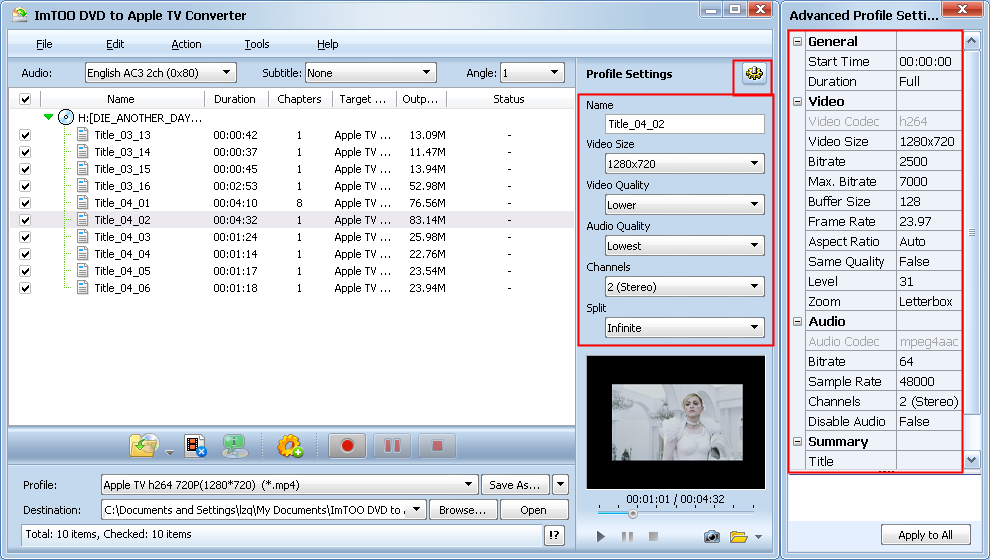990x560 pixels.
Task: Click the film clip remove icon
Action: pos(196,446)
